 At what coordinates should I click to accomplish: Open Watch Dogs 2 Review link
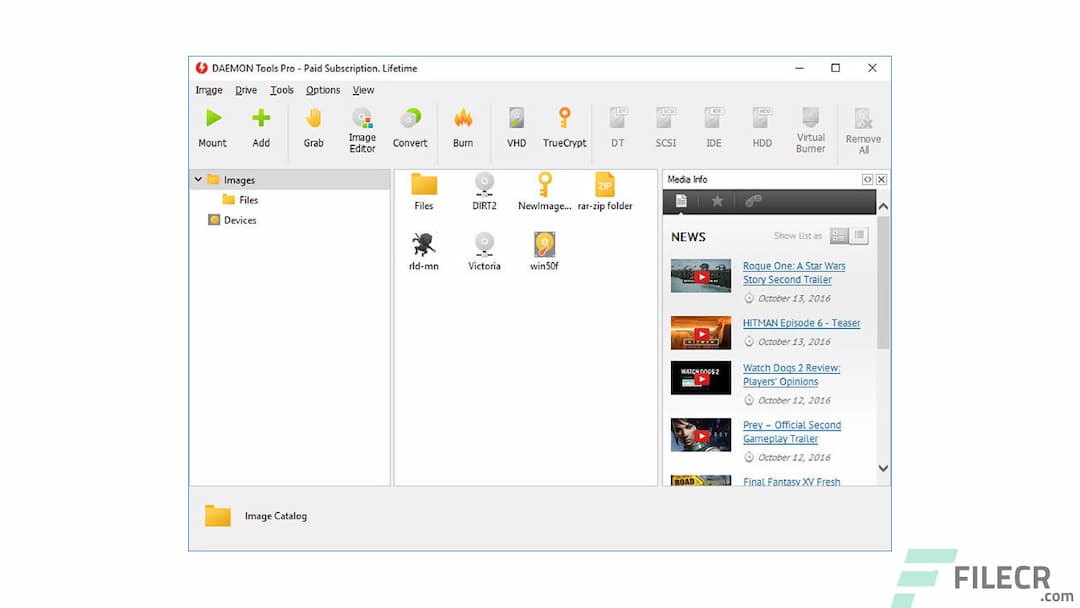pos(791,368)
